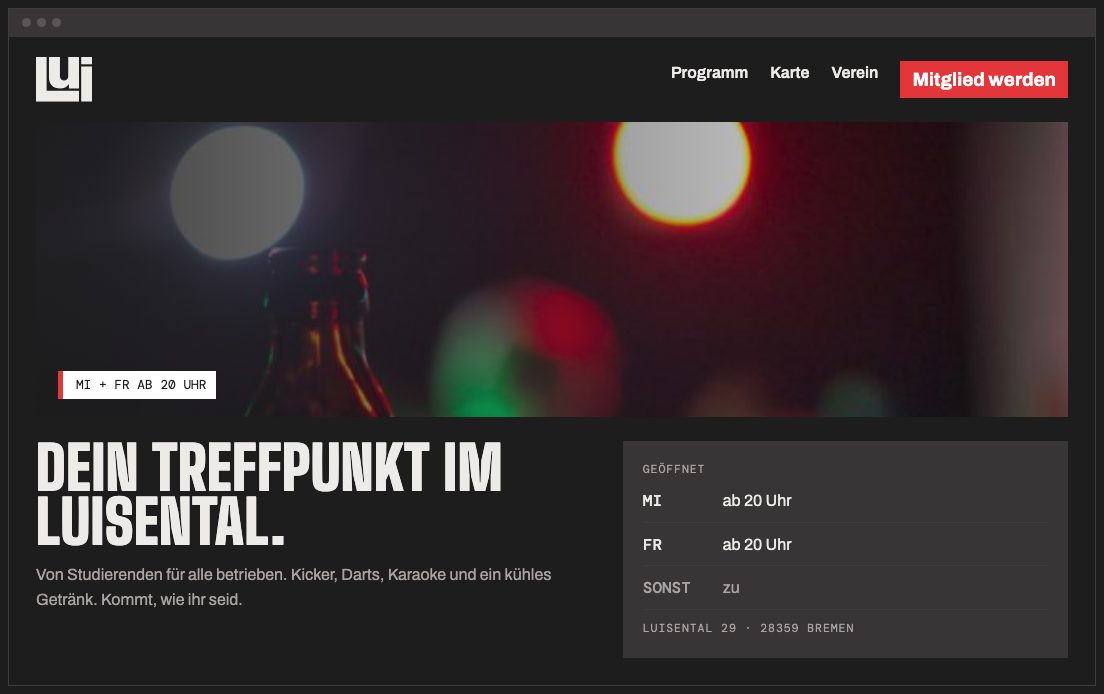This screenshot has height=694, width=1104.
Task: Select the 'Dein Treffpunkt im Luisental' headline
Action: point(269,494)
